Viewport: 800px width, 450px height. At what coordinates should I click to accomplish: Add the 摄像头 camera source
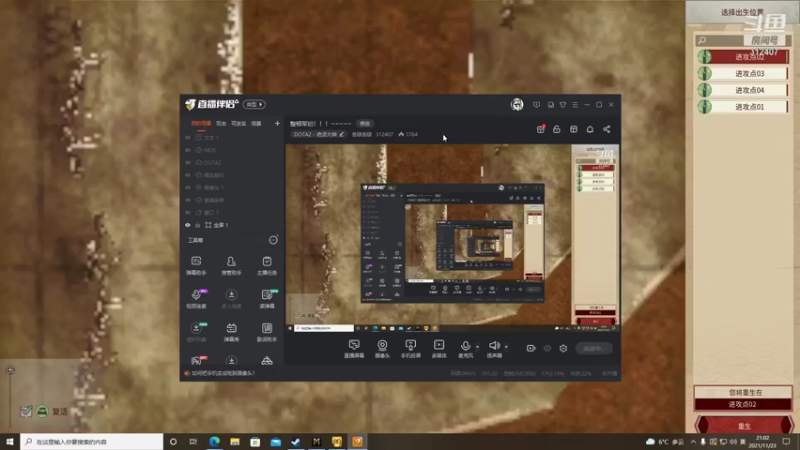tap(382, 349)
